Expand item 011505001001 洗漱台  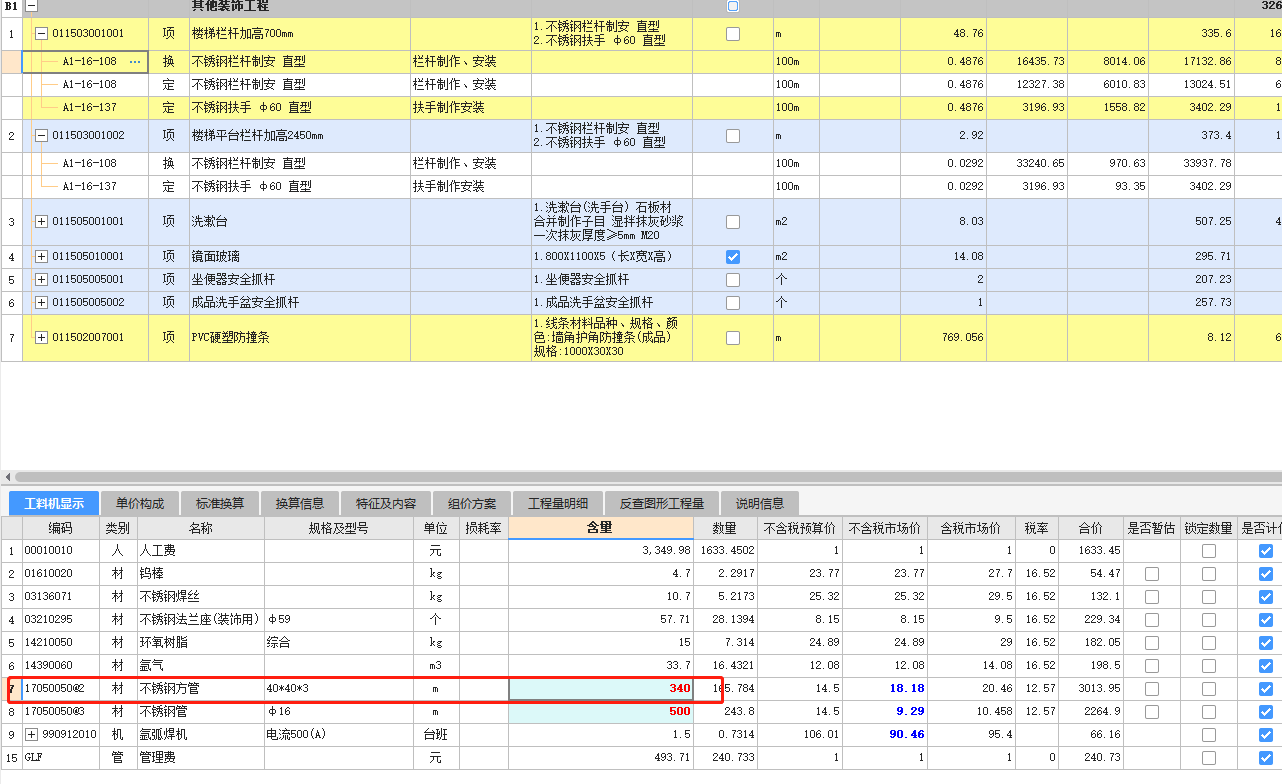pyautogui.click(x=41, y=222)
